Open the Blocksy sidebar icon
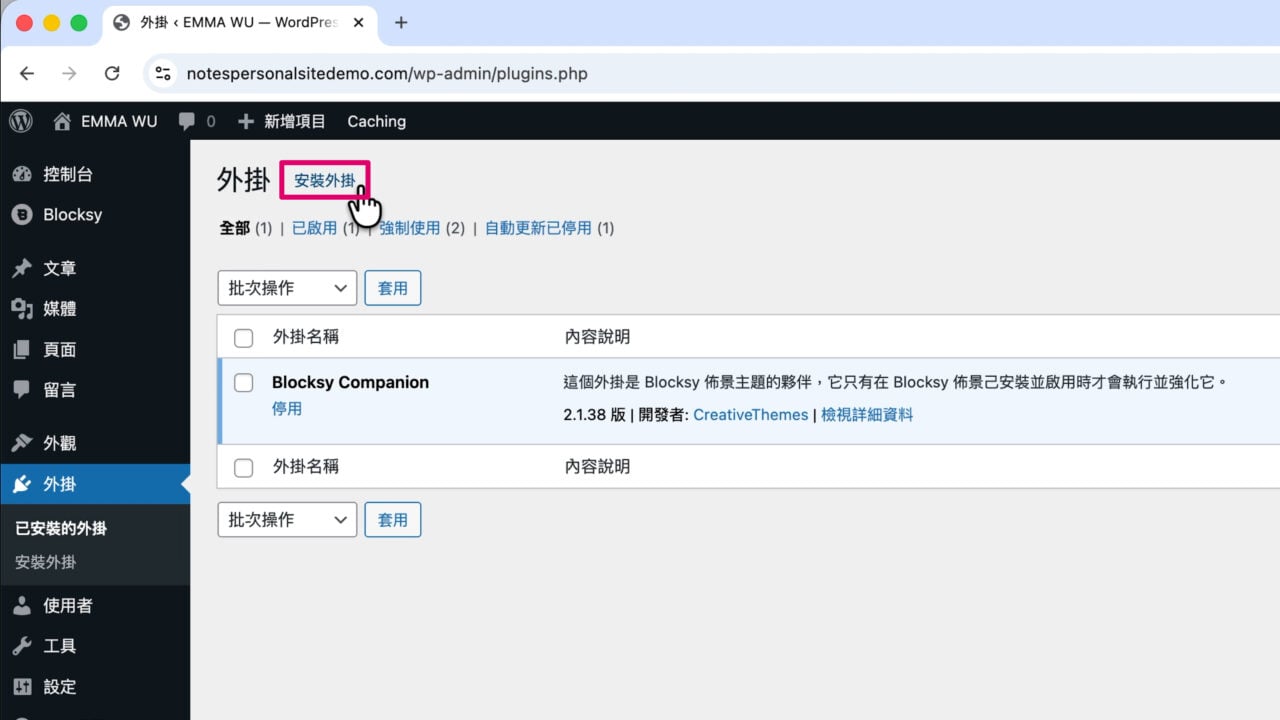This screenshot has width=1280, height=720. (22, 215)
